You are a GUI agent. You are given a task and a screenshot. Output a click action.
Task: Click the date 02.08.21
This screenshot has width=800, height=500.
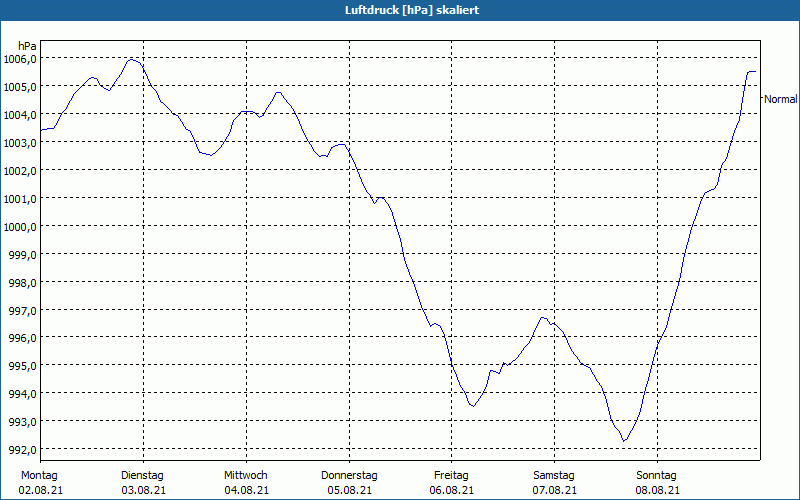pyautogui.click(x=41, y=490)
